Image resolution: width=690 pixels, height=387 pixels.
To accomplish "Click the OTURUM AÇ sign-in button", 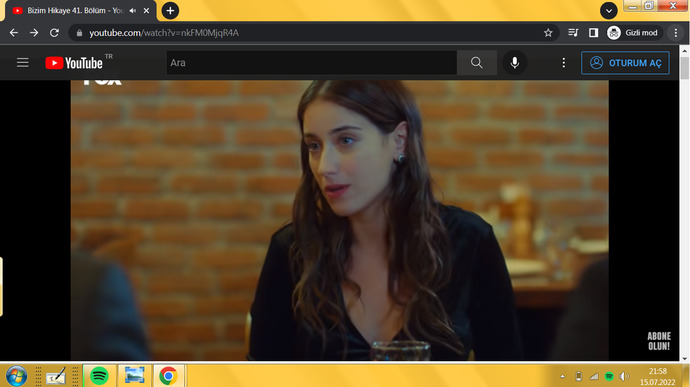I will 625,63.
